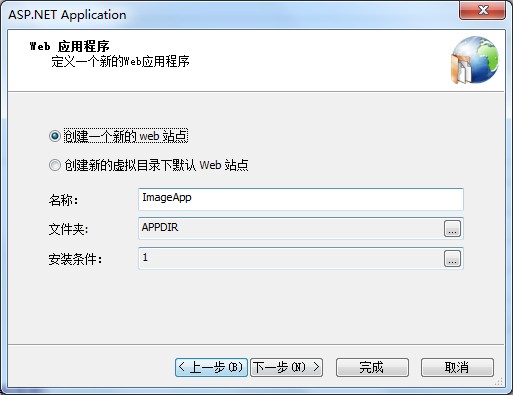Click the globe web application icon
Screen dimensions: 513x395
tap(475, 60)
